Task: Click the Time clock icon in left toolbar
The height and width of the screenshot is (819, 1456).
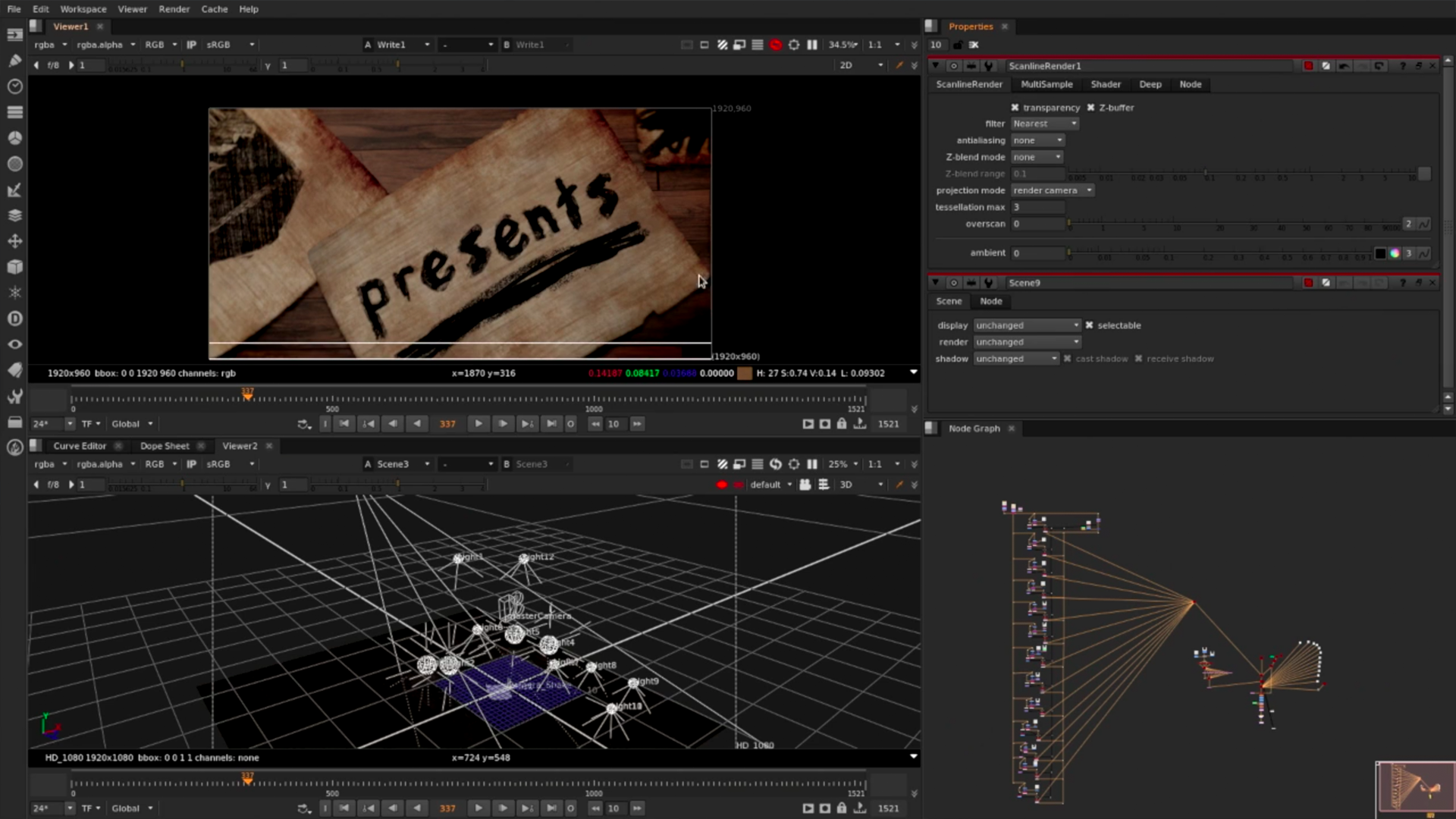Action: coord(14,88)
